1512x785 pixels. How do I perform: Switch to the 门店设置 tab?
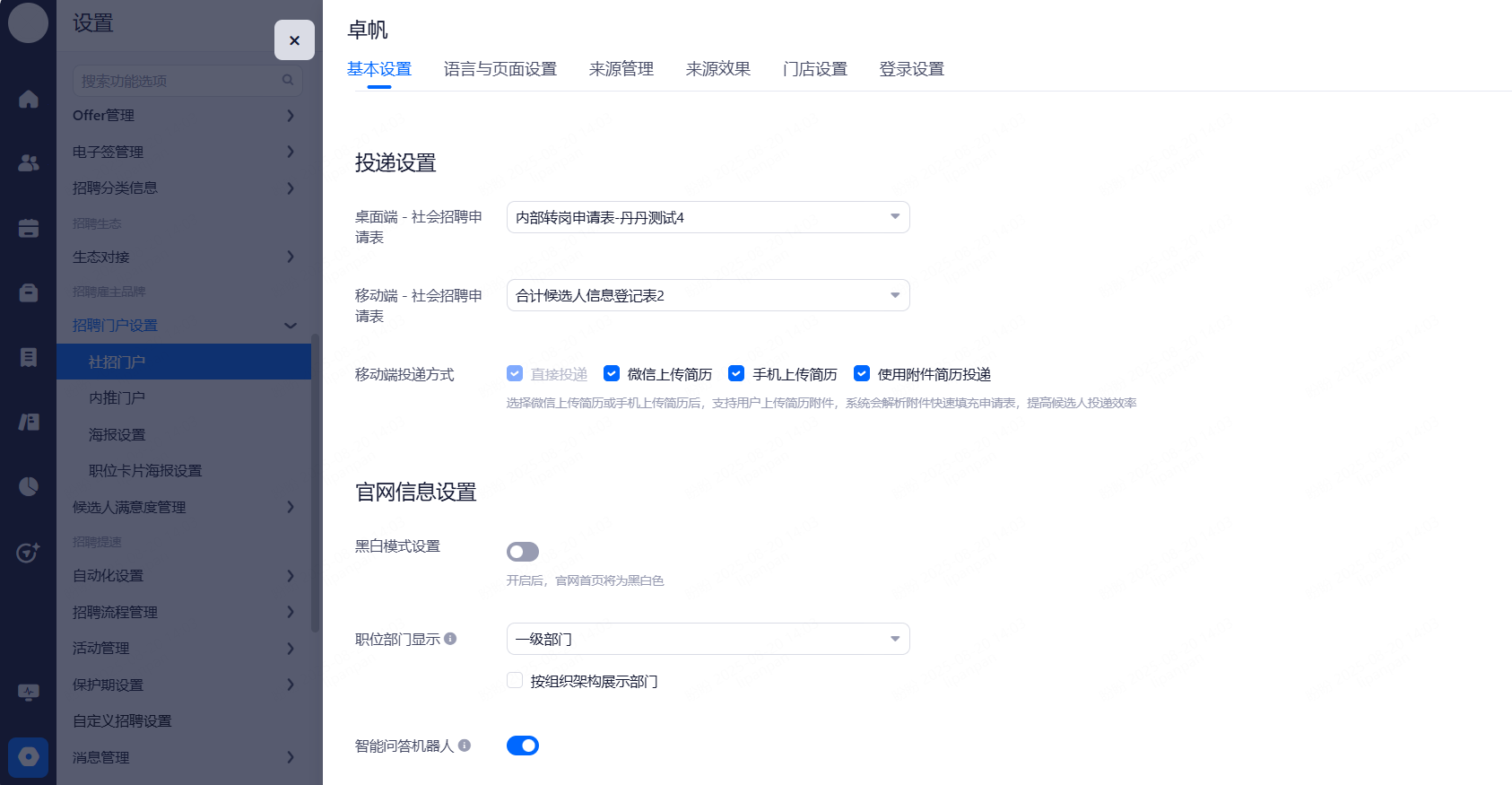tap(814, 69)
